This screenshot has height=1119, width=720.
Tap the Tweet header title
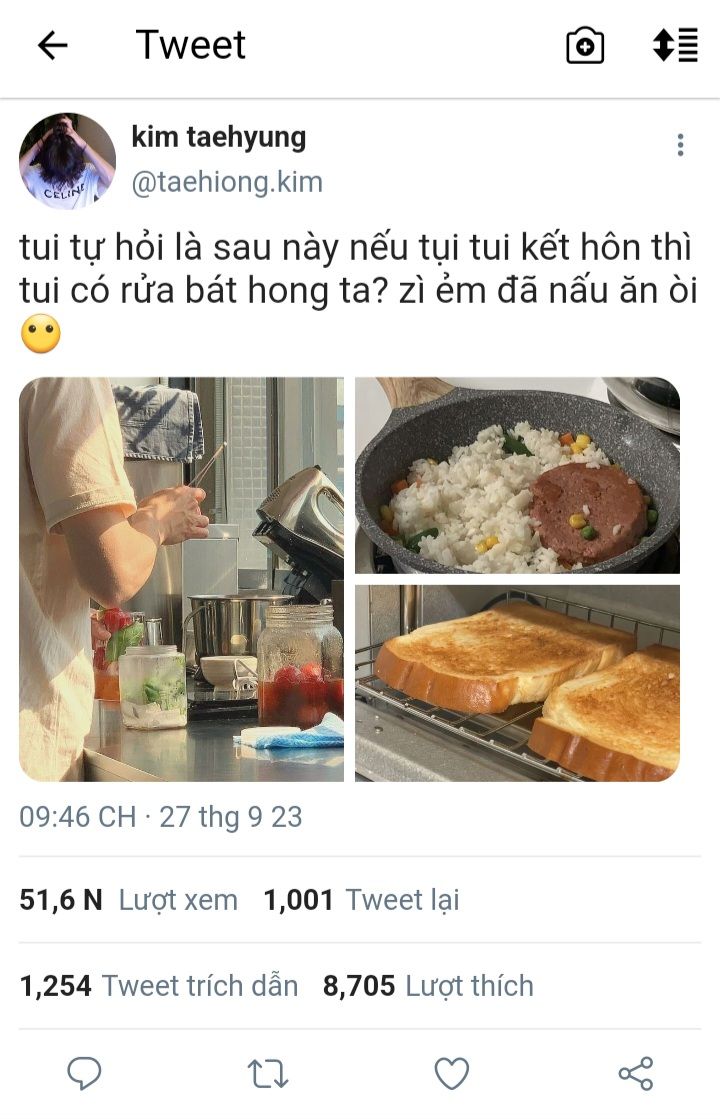tap(191, 45)
